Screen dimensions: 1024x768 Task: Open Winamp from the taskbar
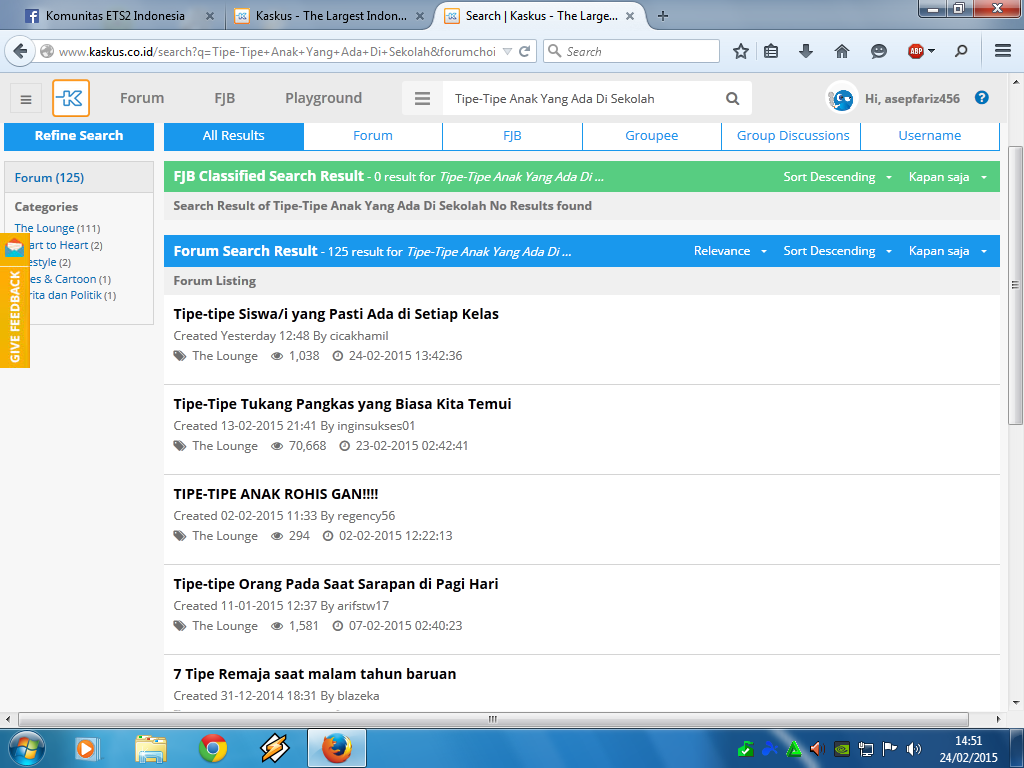click(x=275, y=748)
